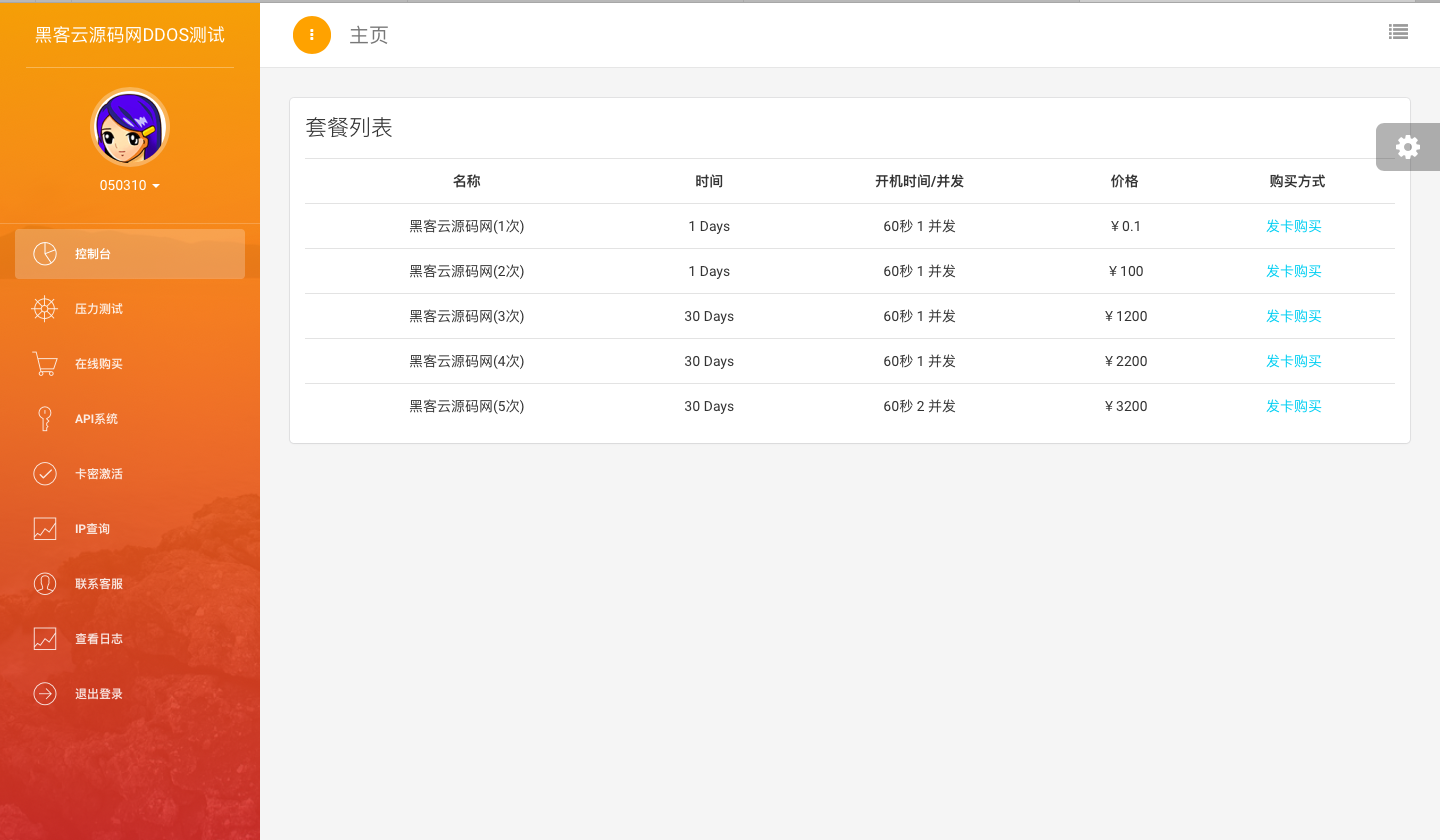Image resolution: width=1440 pixels, height=840 pixels.
Task: Click the pie chart icon beside 控制台
Action: [45, 254]
